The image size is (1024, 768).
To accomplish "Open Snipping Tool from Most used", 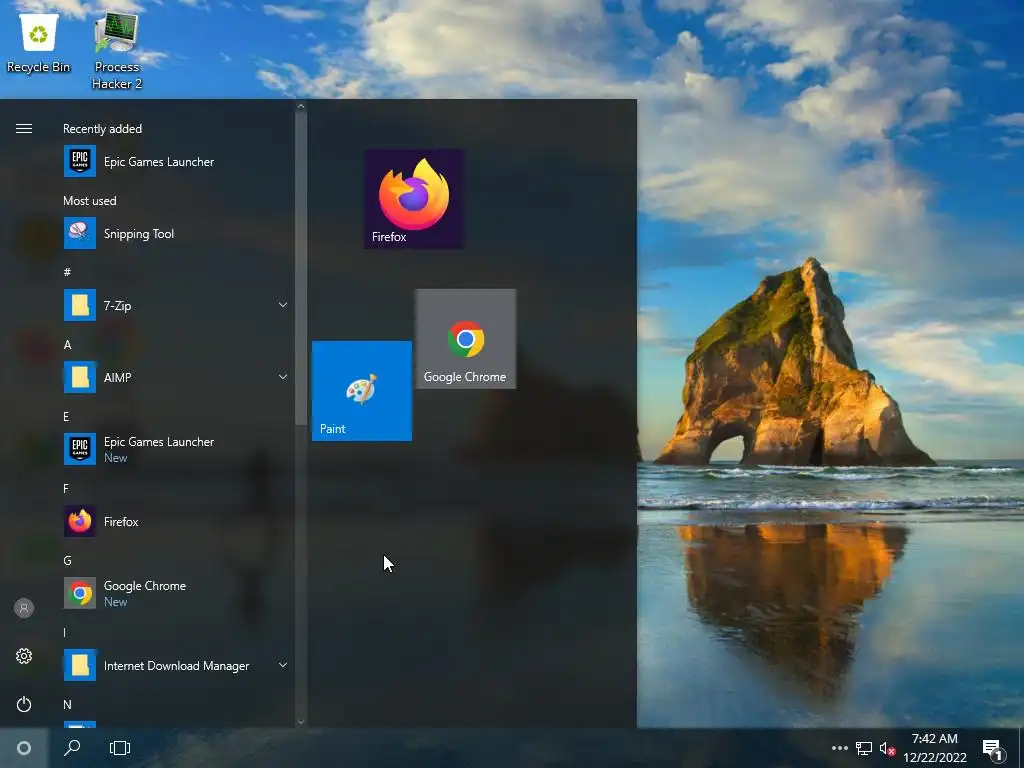I will click(x=175, y=233).
